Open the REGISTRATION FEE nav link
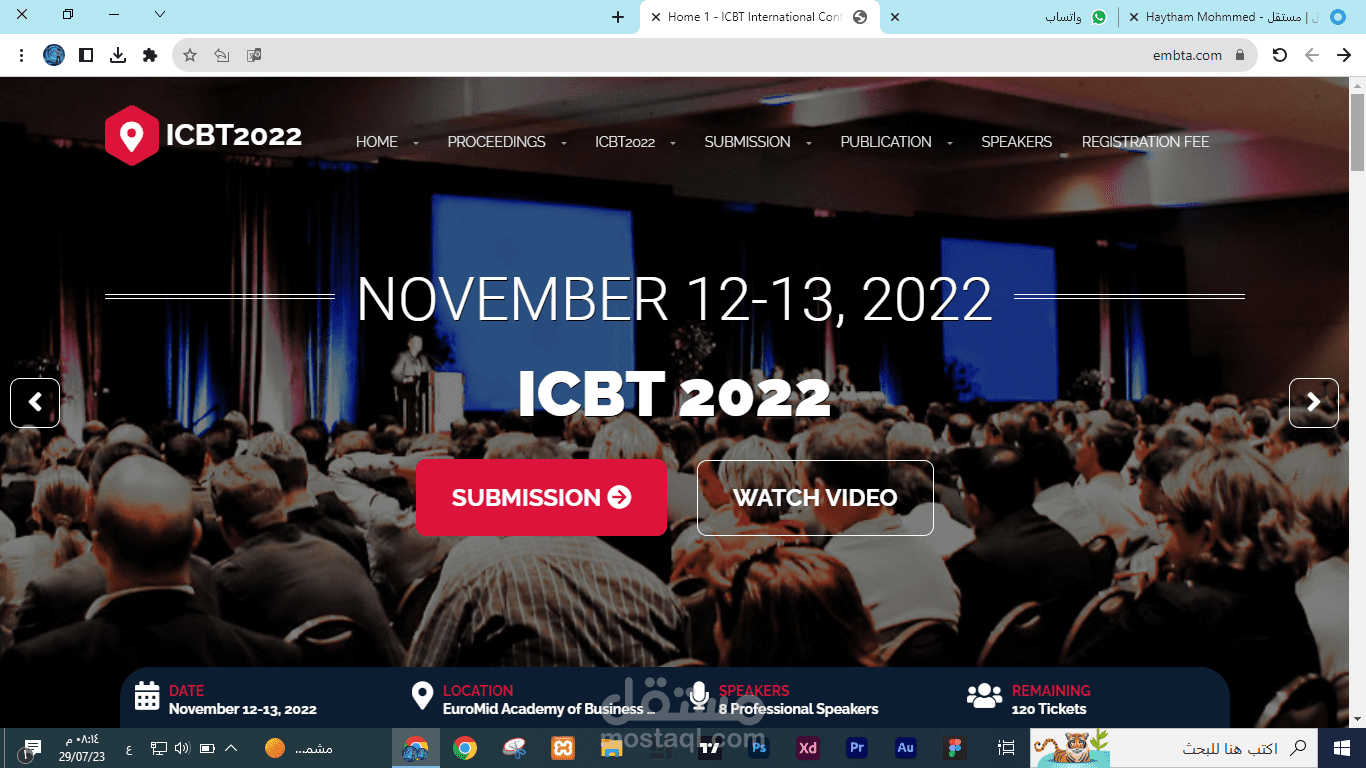This screenshot has width=1366, height=768. (x=1145, y=142)
